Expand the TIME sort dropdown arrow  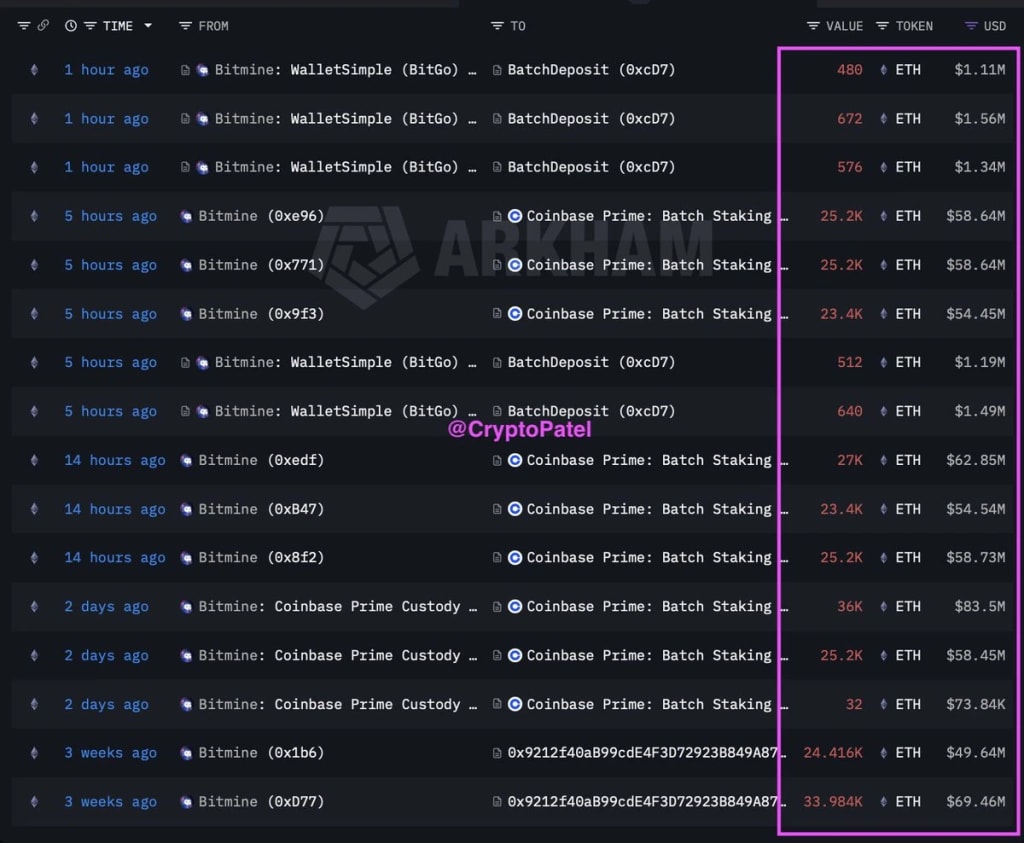(148, 25)
